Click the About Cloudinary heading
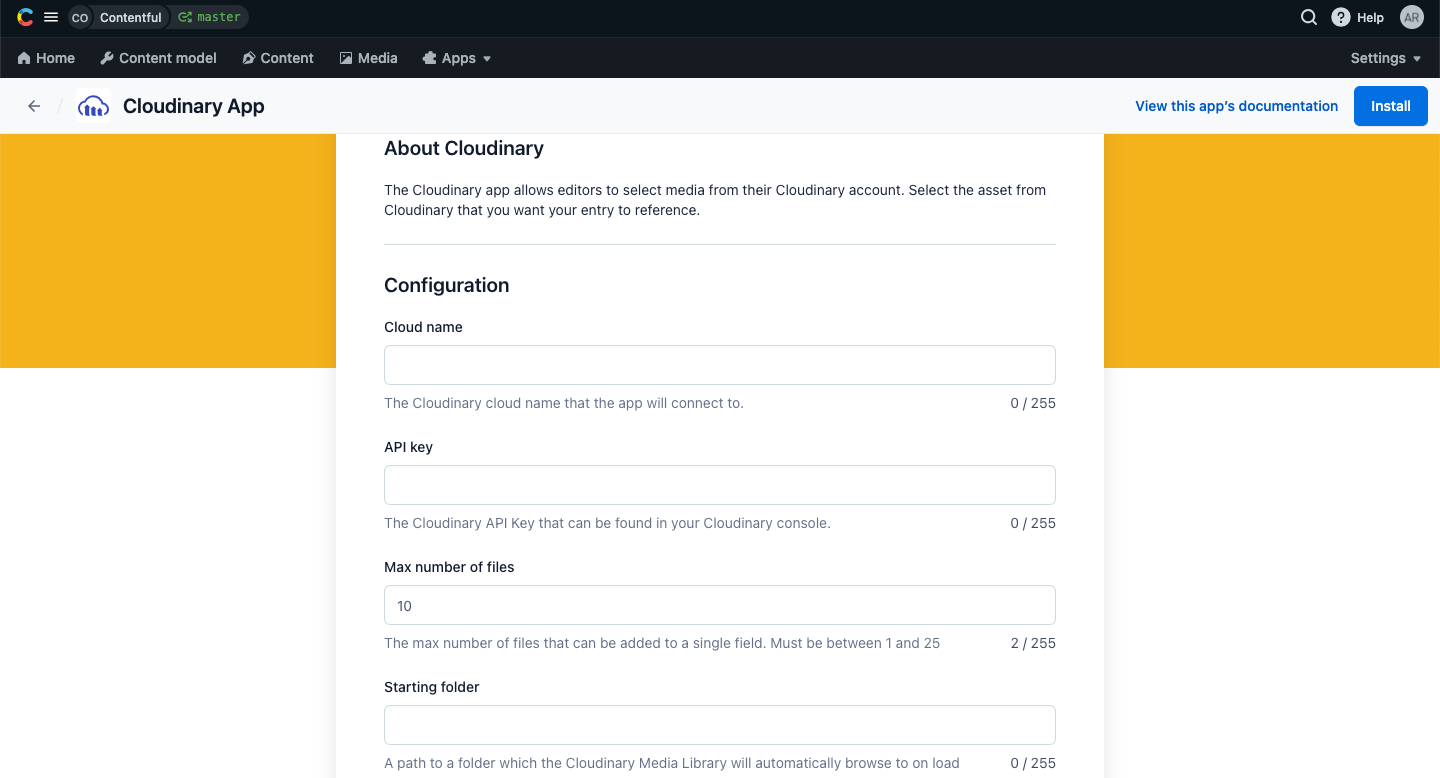 click(464, 148)
